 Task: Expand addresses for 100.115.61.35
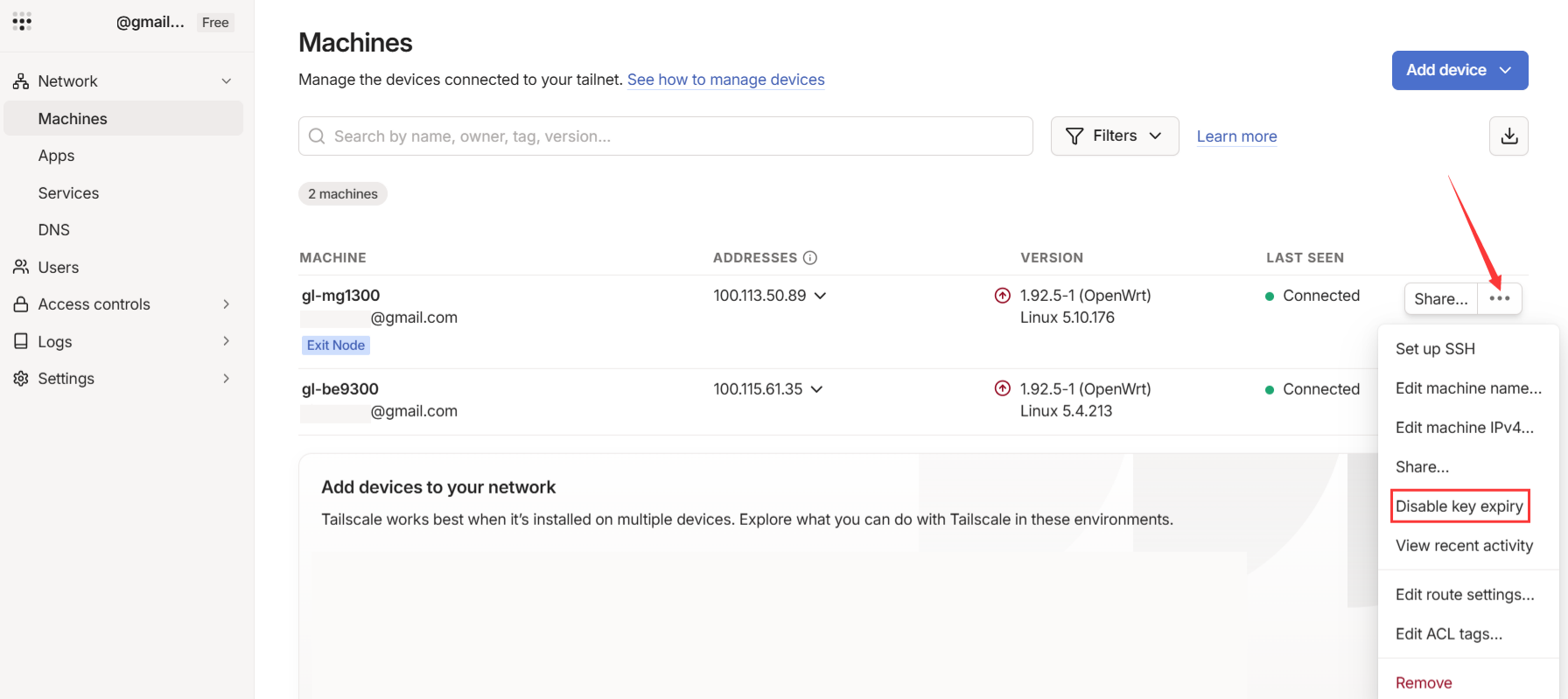coord(817,388)
